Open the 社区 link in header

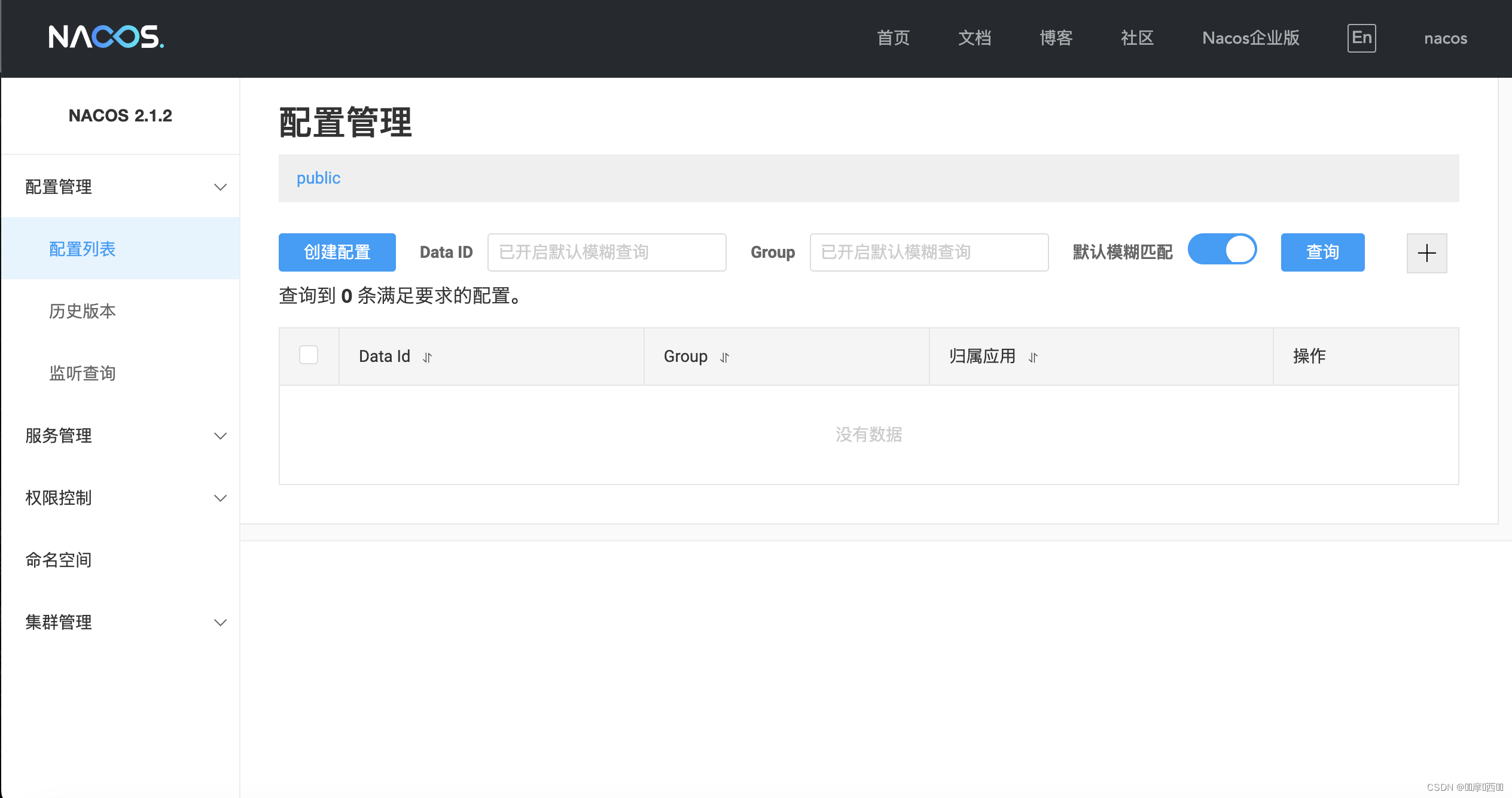click(x=1137, y=38)
